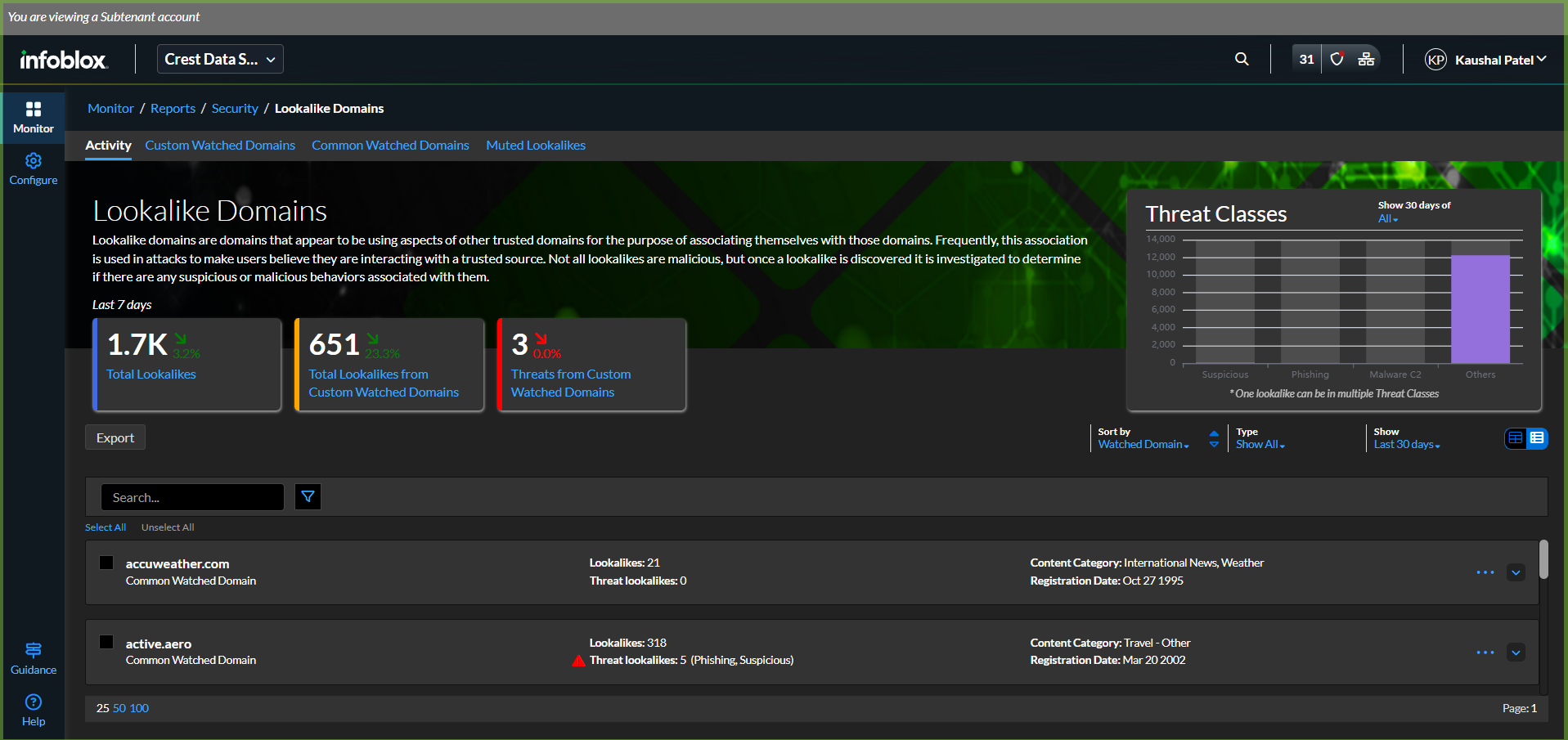
Task: Click the Malware C2 label on the chart
Action: coord(1395,374)
